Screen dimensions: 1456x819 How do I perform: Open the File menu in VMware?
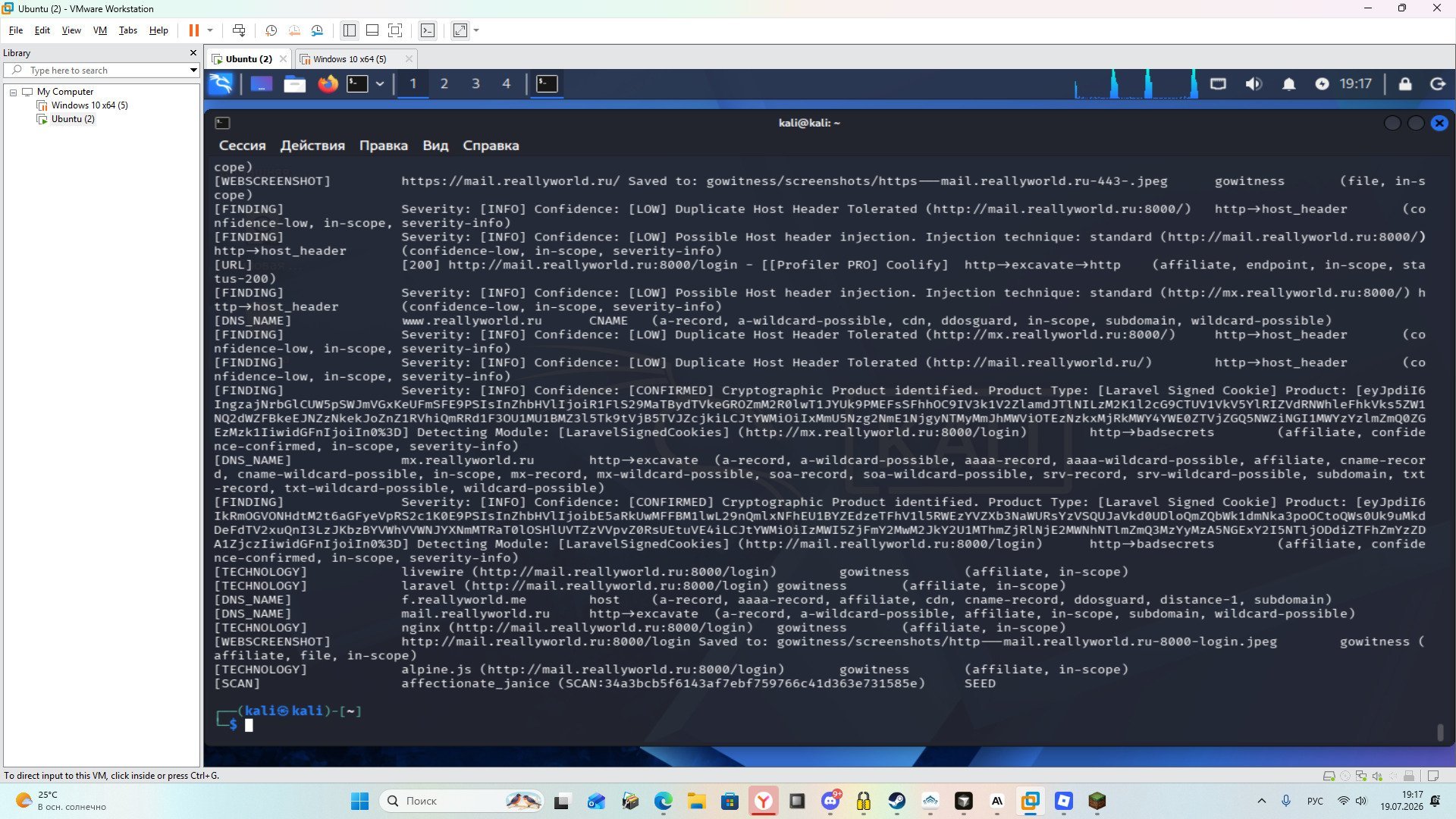(16, 30)
